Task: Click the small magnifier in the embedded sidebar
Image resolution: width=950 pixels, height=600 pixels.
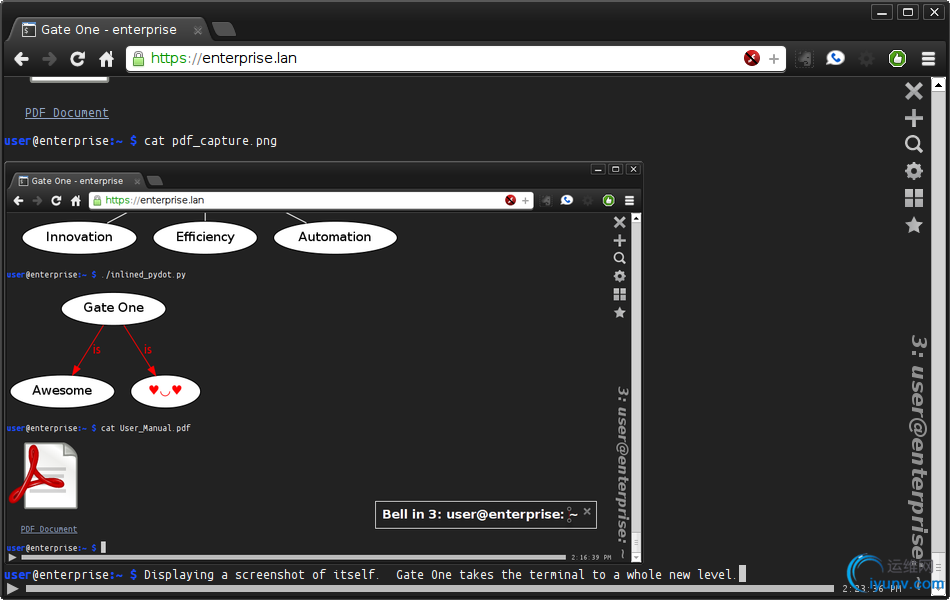Action: 619,258
